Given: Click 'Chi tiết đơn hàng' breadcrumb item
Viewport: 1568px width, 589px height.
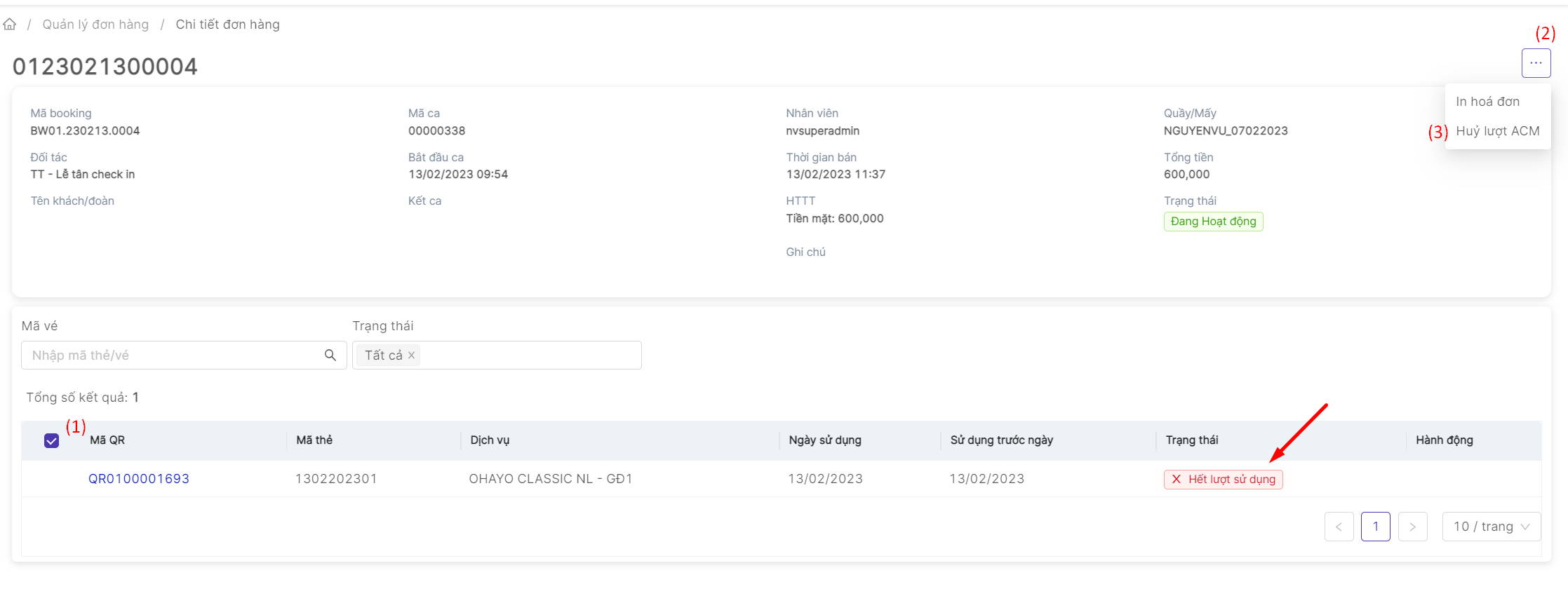Looking at the screenshot, I should [227, 25].
